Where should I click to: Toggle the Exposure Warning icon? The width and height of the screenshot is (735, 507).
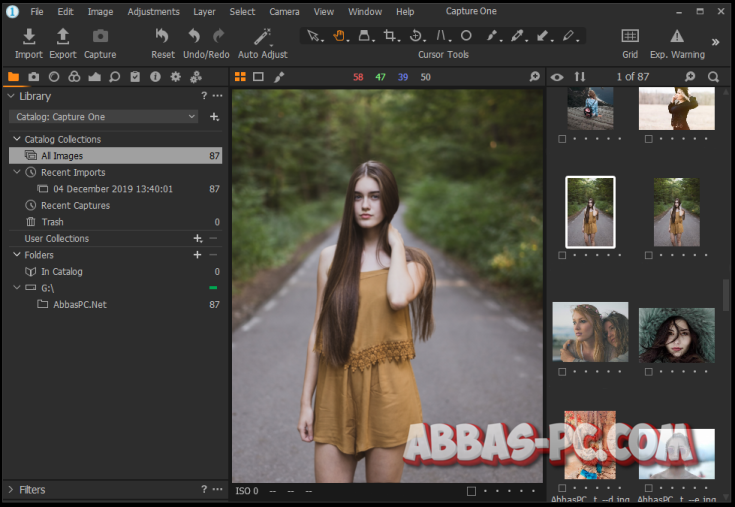pyautogui.click(x=677, y=37)
